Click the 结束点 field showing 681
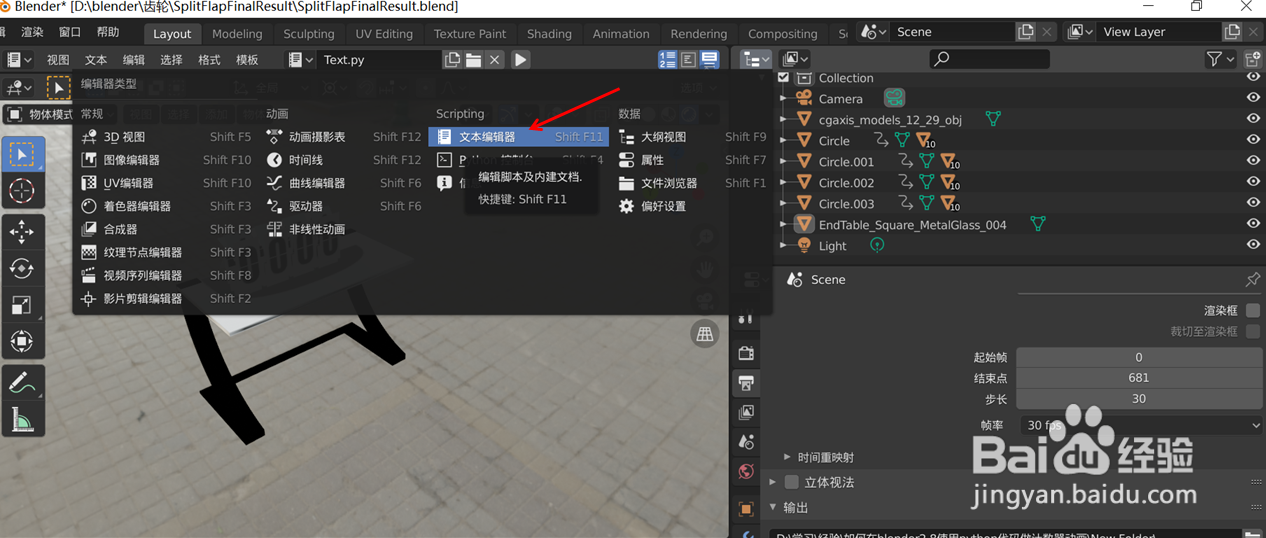 (1139, 378)
